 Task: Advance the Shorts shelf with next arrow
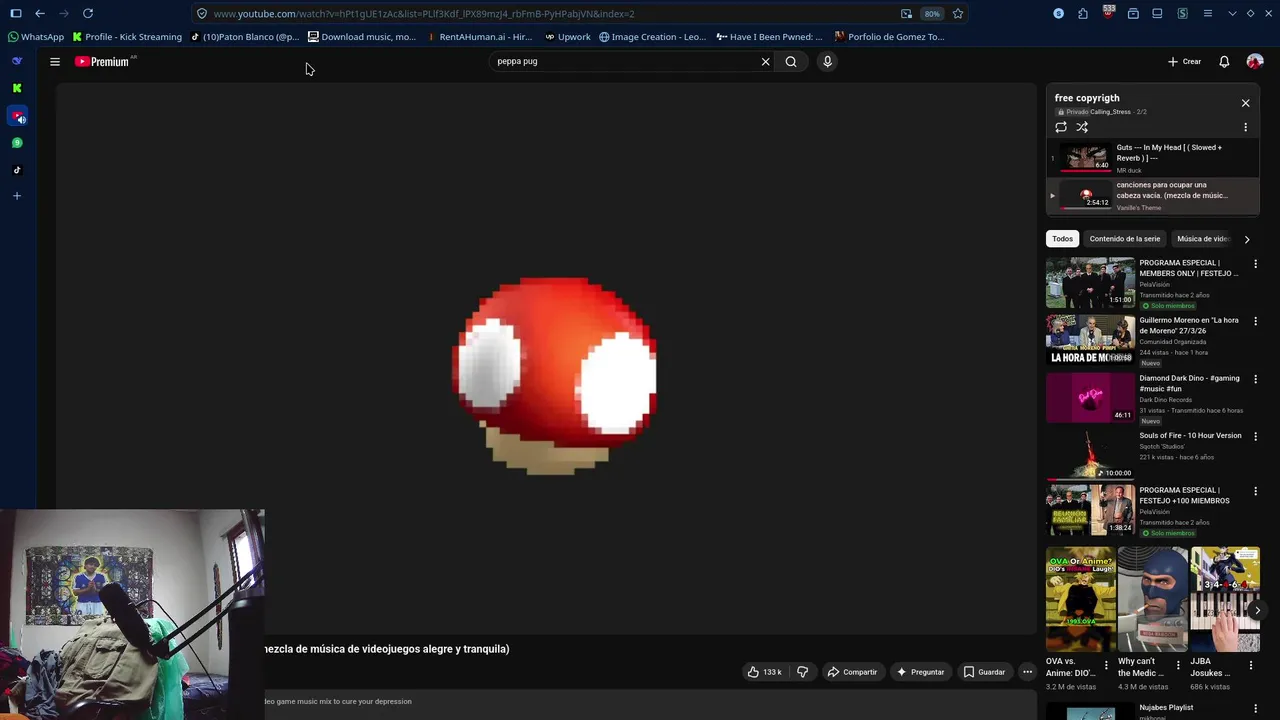(x=1257, y=610)
